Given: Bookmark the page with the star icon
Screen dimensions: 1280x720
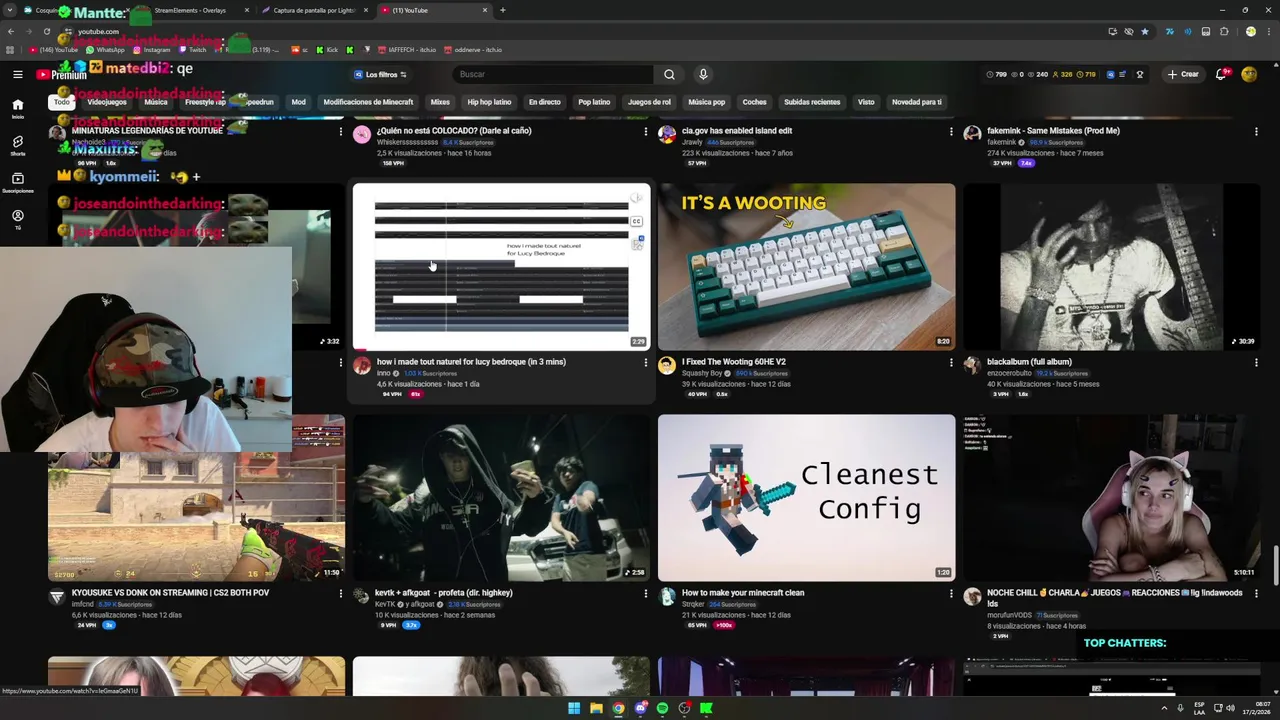Looking at the screenshot, I should pyautogui.click(x=1145, y=31).
